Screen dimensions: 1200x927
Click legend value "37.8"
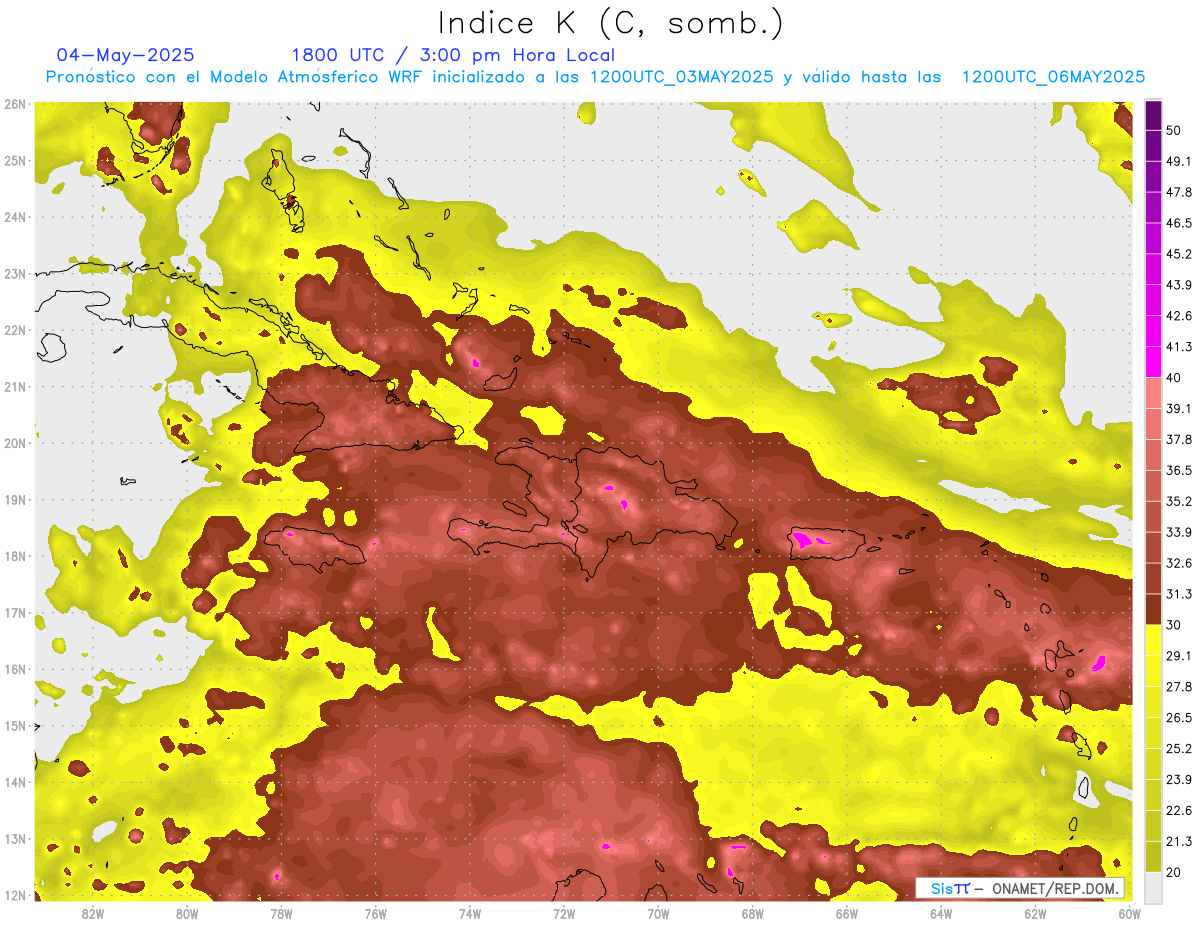click(x=1179, y=439)
